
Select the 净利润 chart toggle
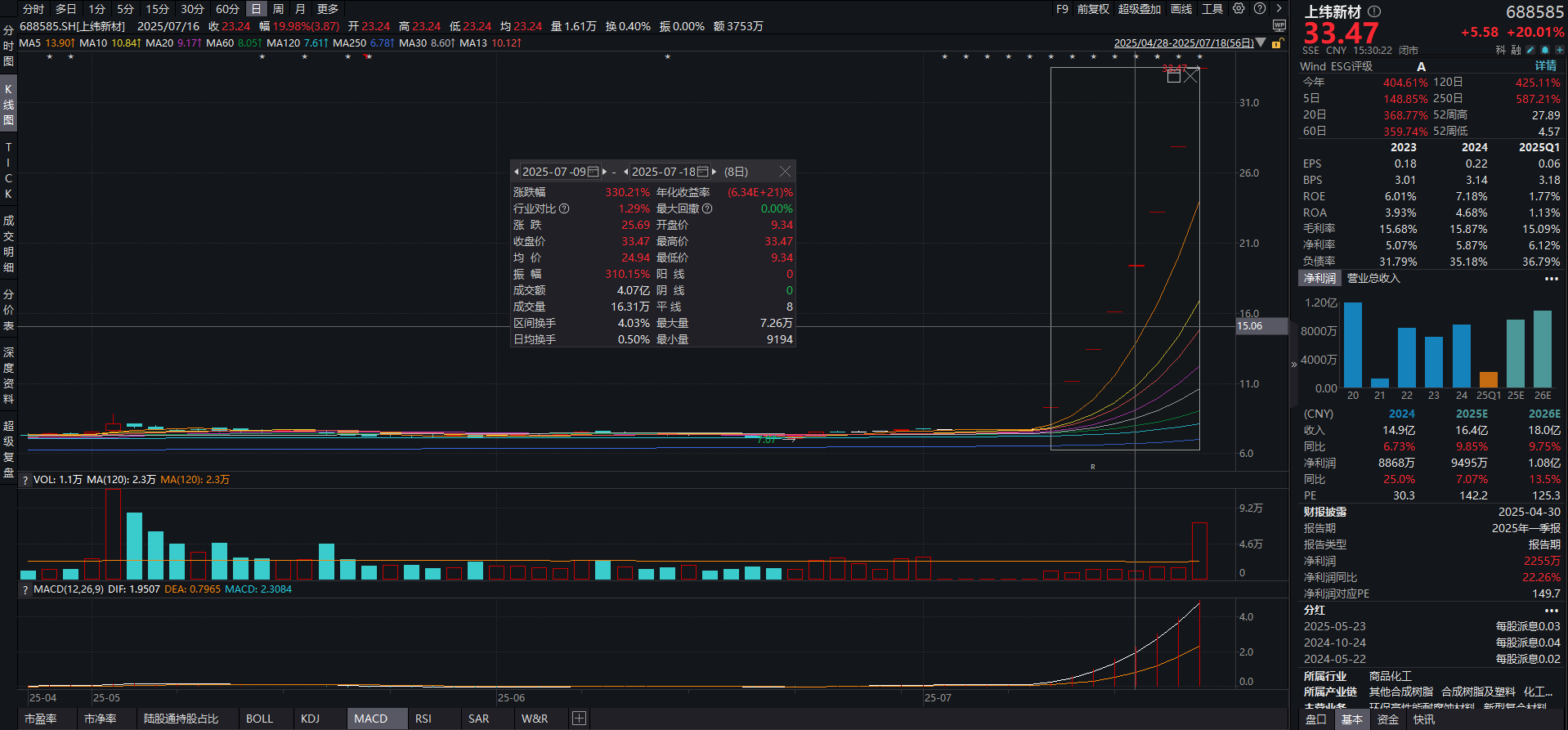pos(1319,279)
